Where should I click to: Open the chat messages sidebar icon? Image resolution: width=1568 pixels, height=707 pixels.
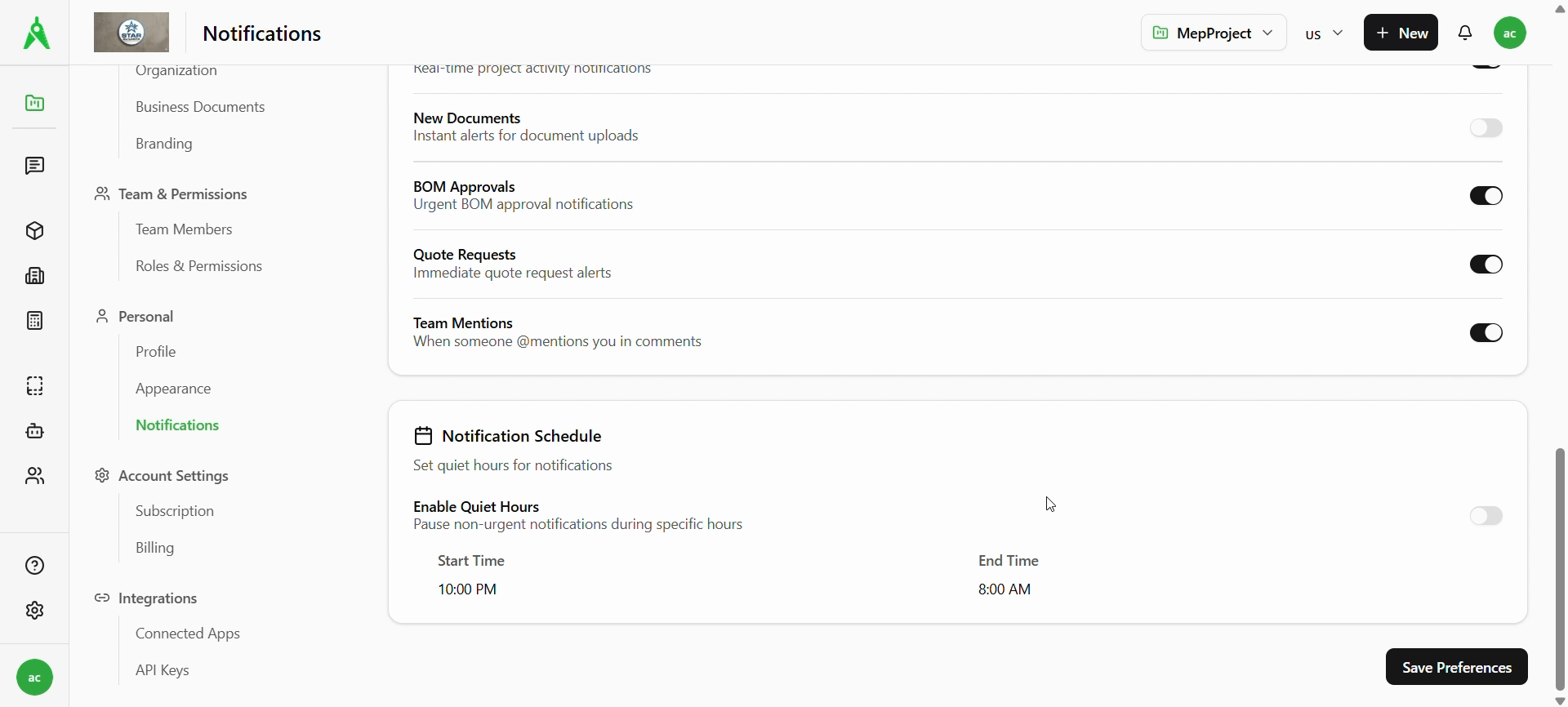pos(34,167)
